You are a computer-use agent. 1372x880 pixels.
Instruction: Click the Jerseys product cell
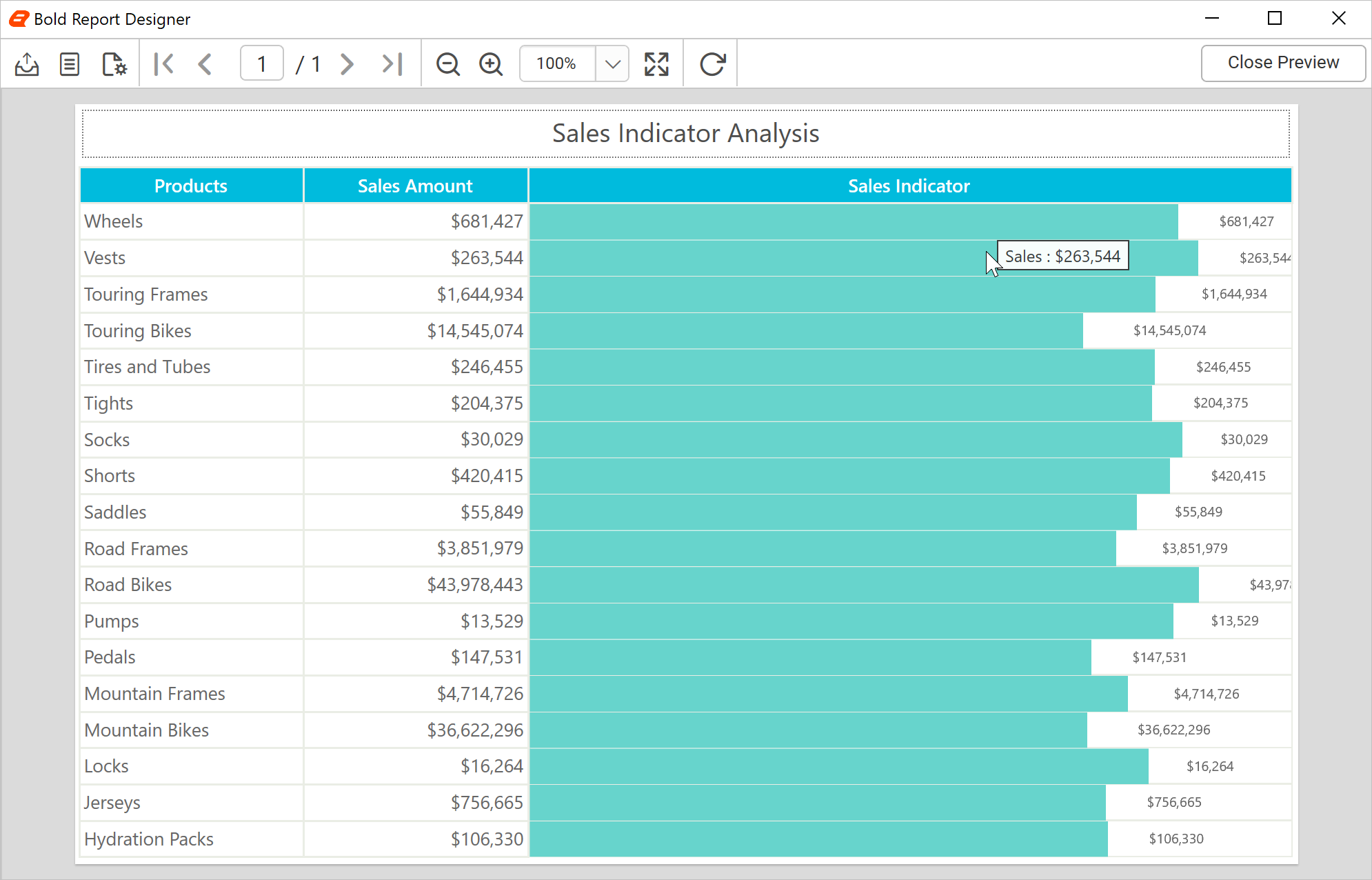pyautogui.click(x=191, y=803)
